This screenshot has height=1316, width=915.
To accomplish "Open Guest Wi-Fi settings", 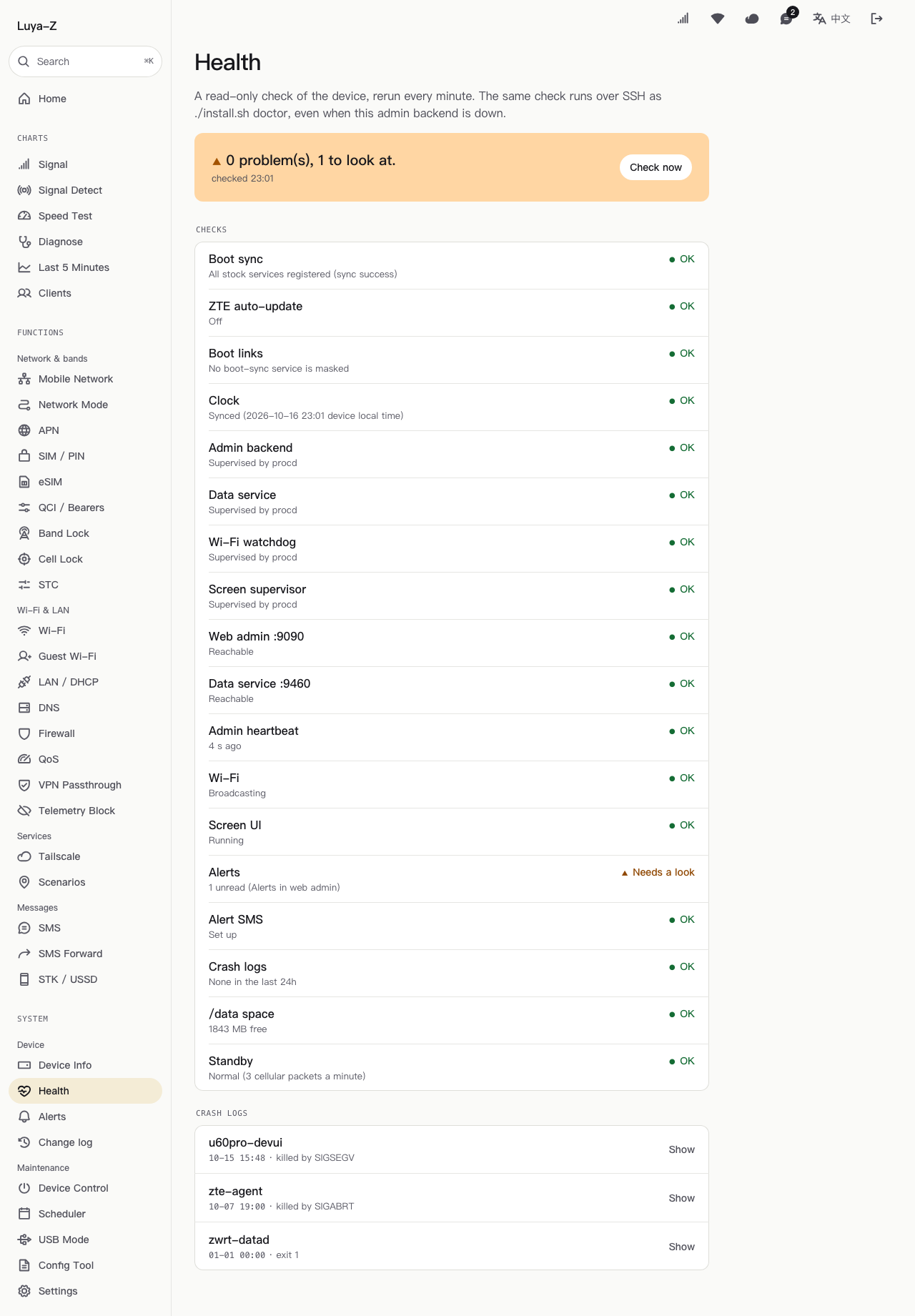I will point(85,656).
